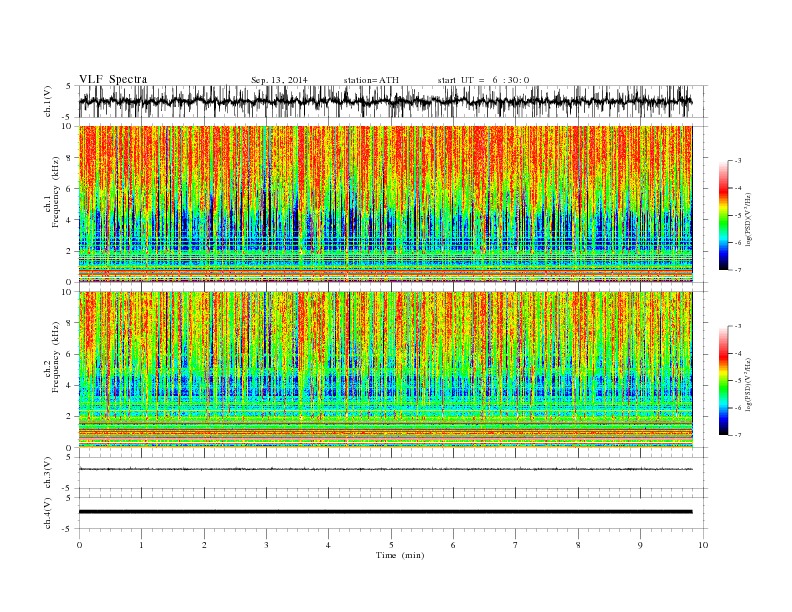Click the '-7' label on ch.2 colorbar

tap(737, 435)
